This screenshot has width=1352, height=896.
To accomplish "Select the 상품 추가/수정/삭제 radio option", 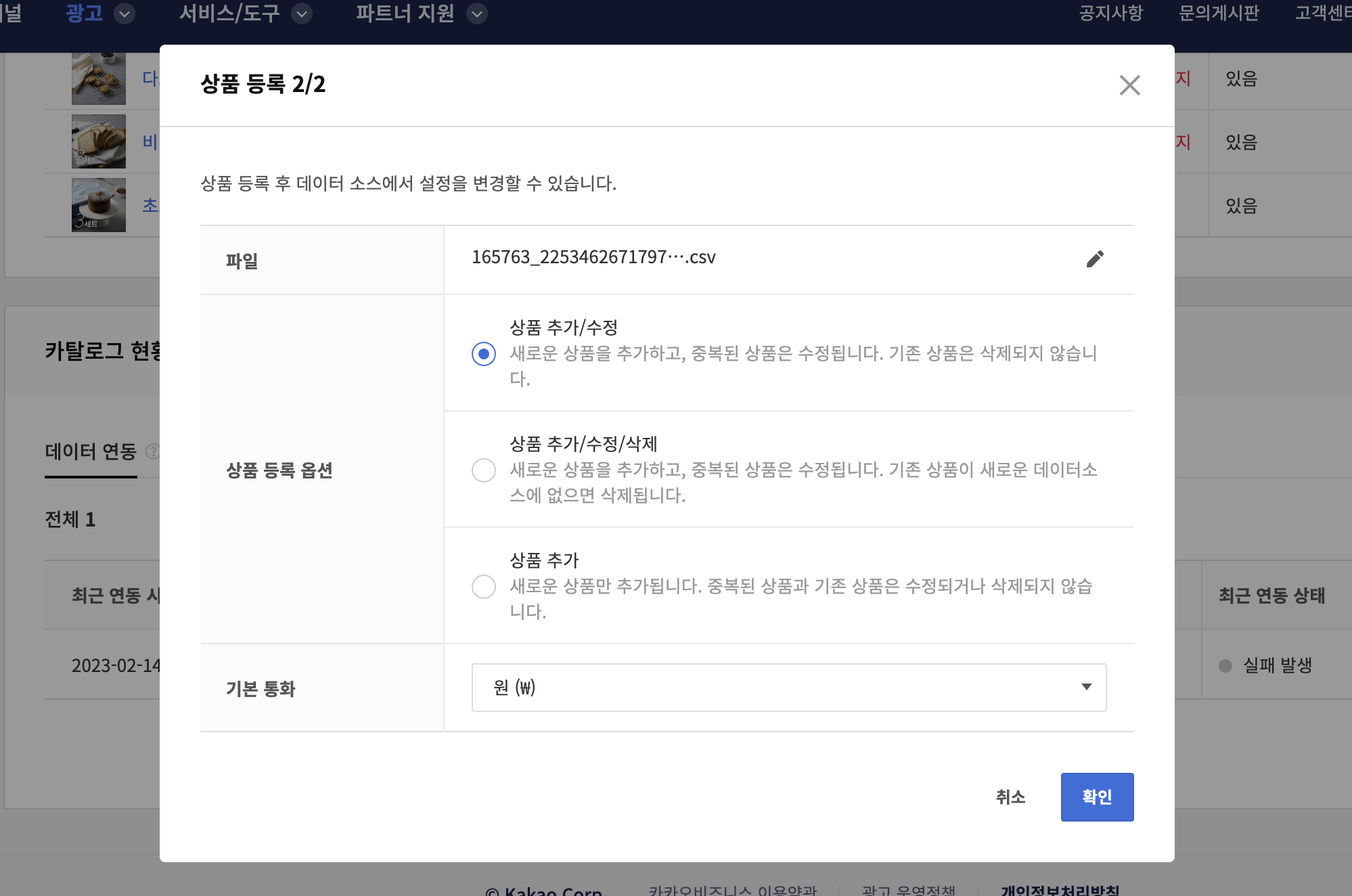I will [x=484, y=470].
